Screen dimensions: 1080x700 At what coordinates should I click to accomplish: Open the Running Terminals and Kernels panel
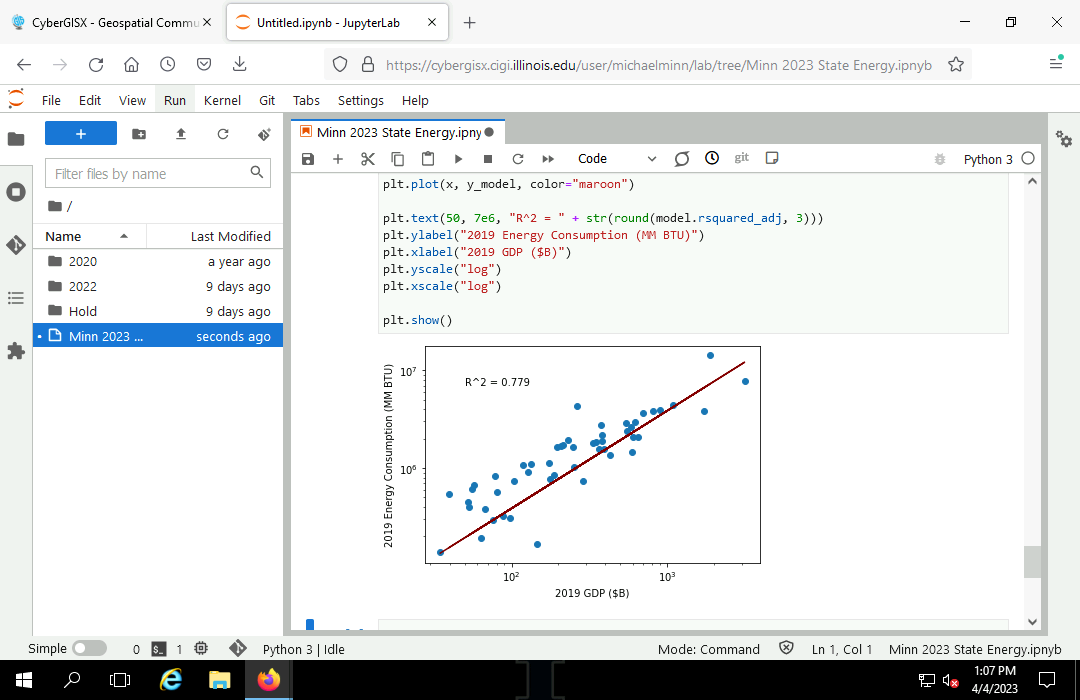16,192
